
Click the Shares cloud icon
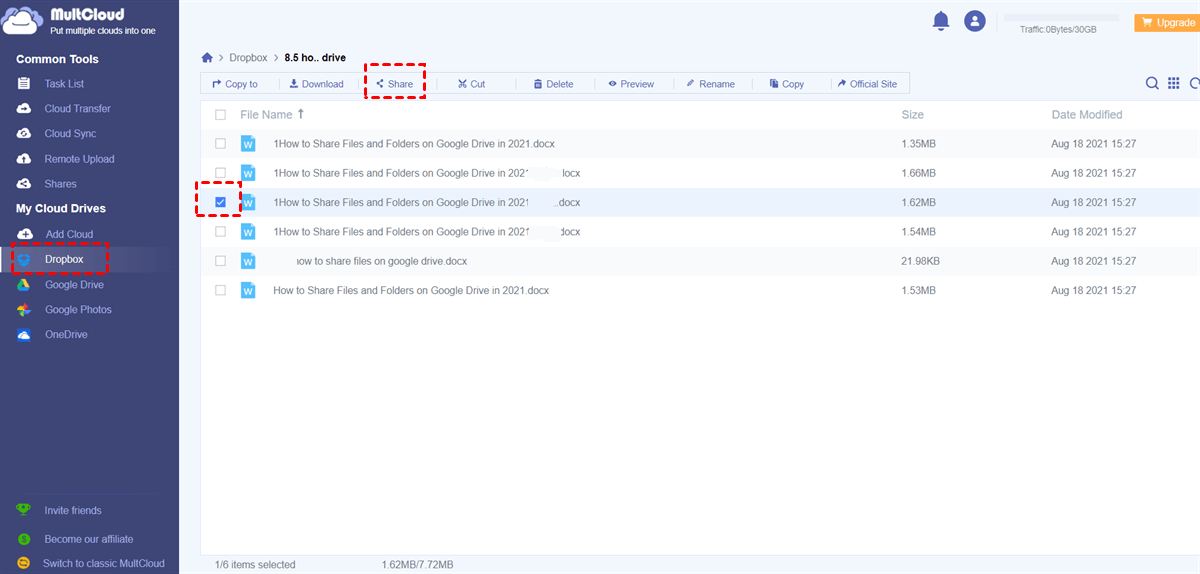coord(24,184)
